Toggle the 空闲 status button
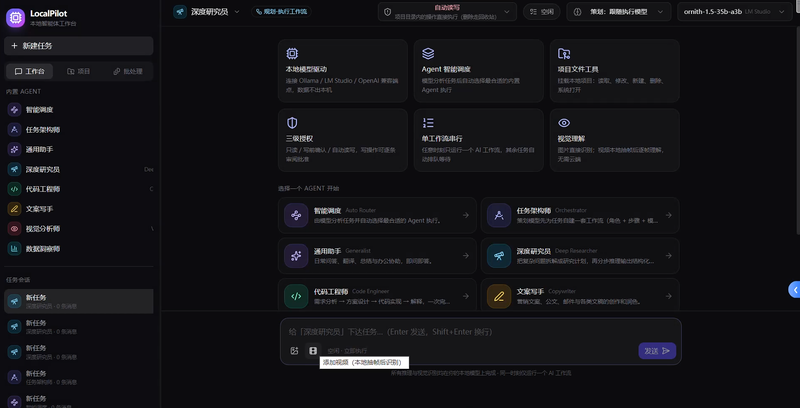Viewport: 800px width, 408px height. 542,12
